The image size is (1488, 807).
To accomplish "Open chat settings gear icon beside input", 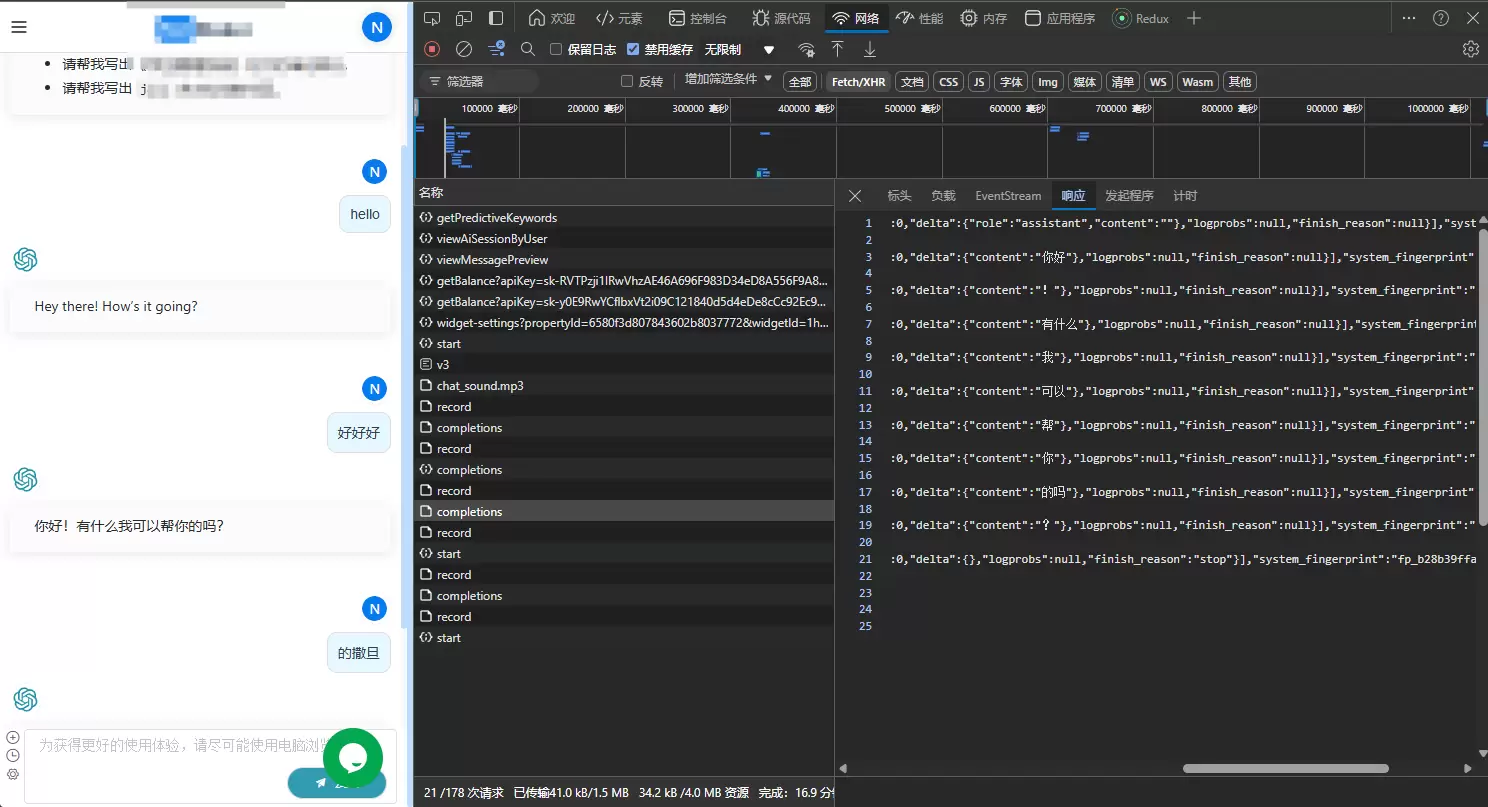I will click(x=13, y=773).
